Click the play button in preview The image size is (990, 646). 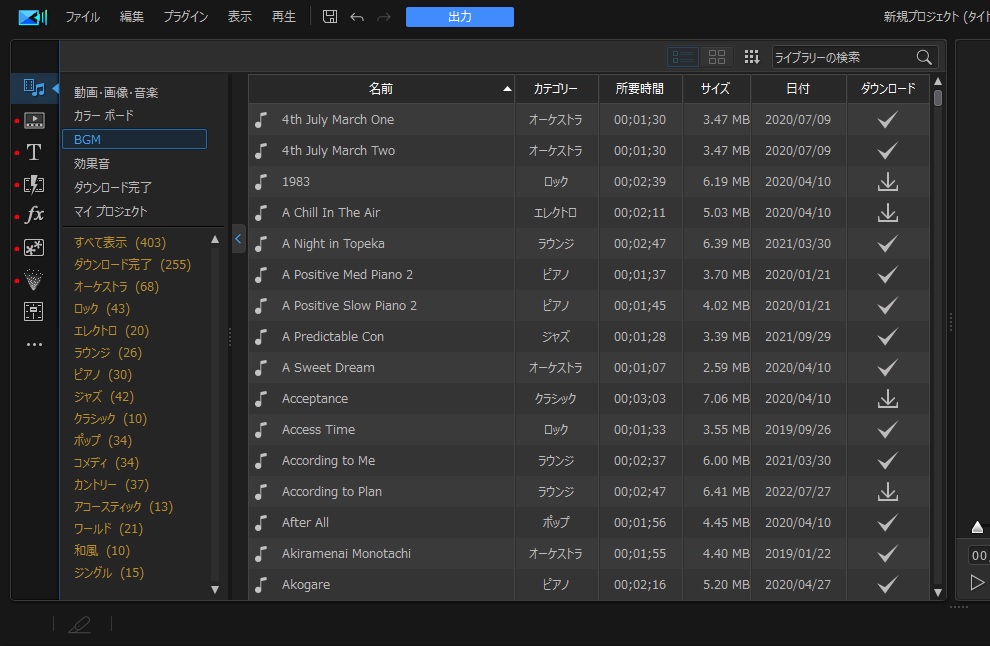pyautogui.click(x=977, y=582)
